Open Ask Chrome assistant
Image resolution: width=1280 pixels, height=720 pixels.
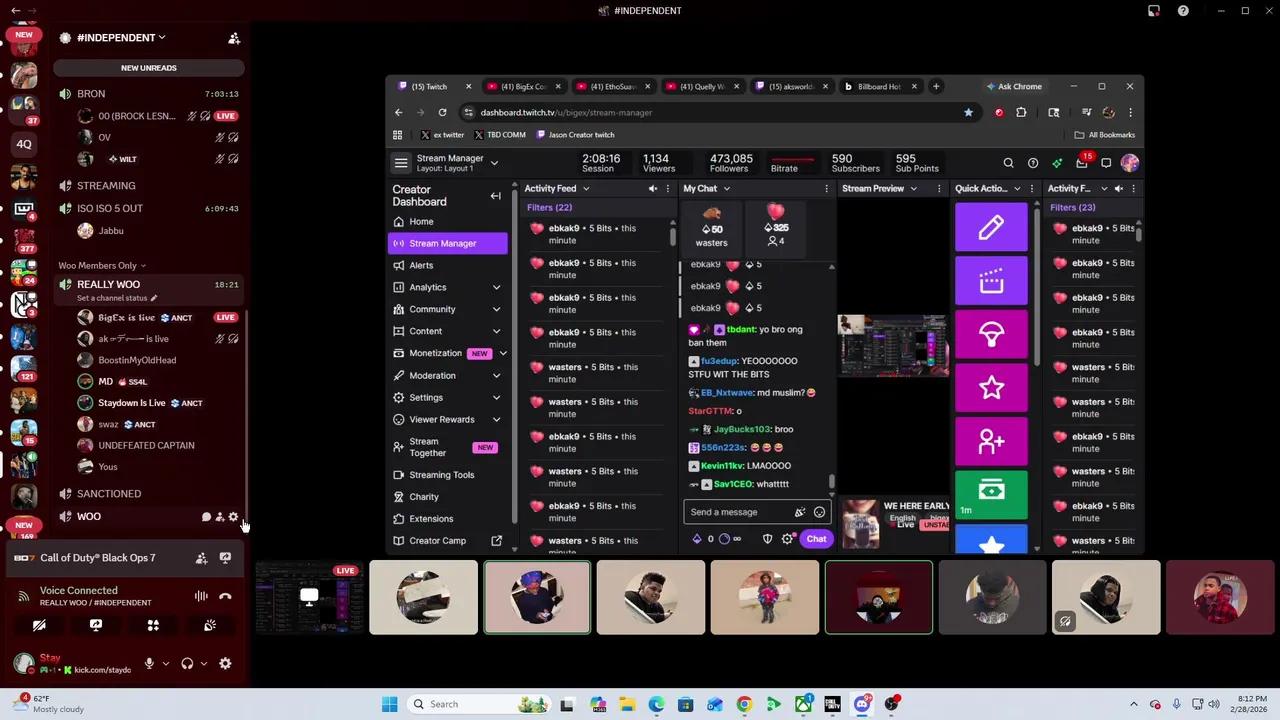1013,86
